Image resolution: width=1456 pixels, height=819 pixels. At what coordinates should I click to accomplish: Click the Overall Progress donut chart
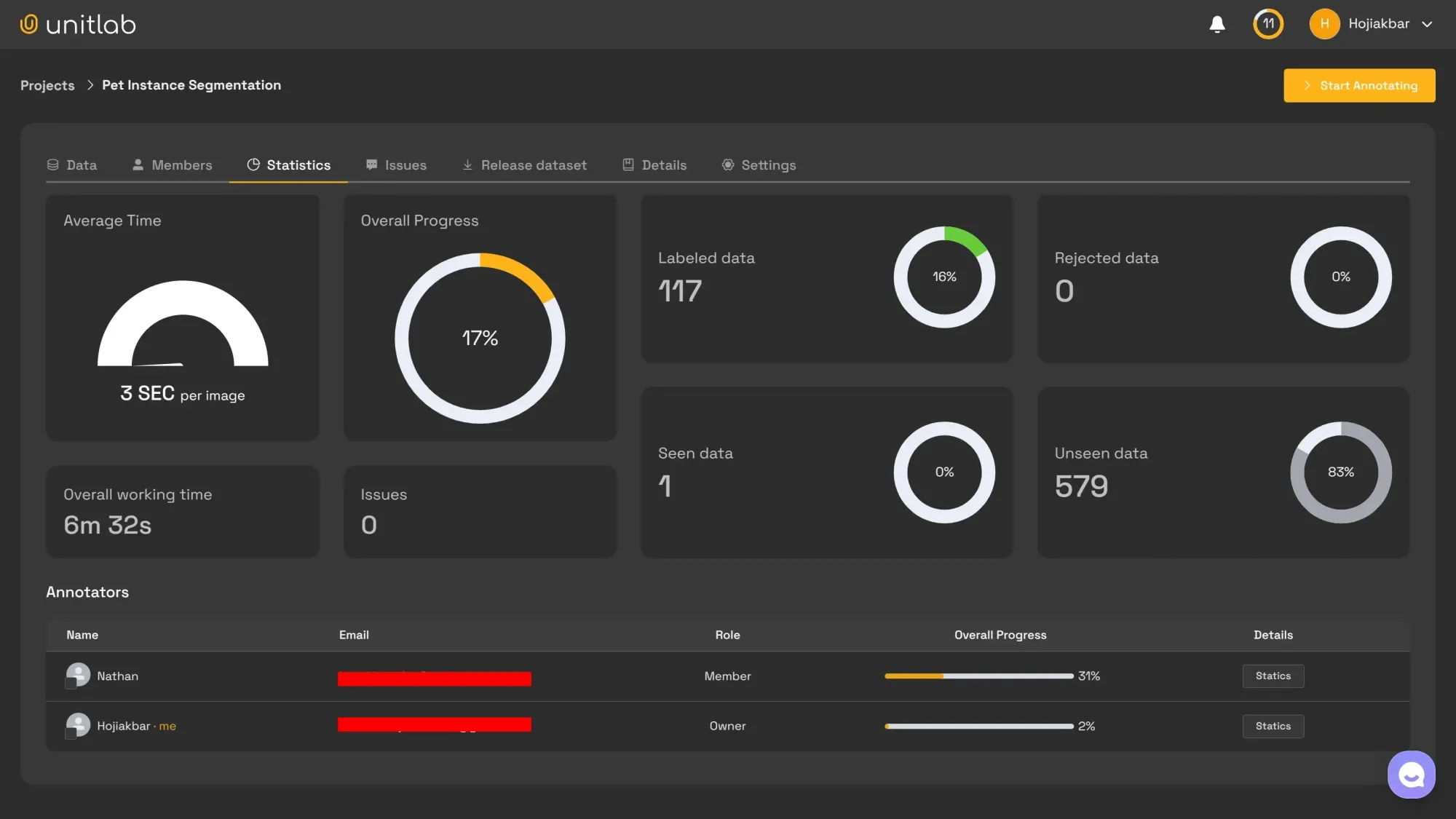pyautogui.click(x=480, y=338)
